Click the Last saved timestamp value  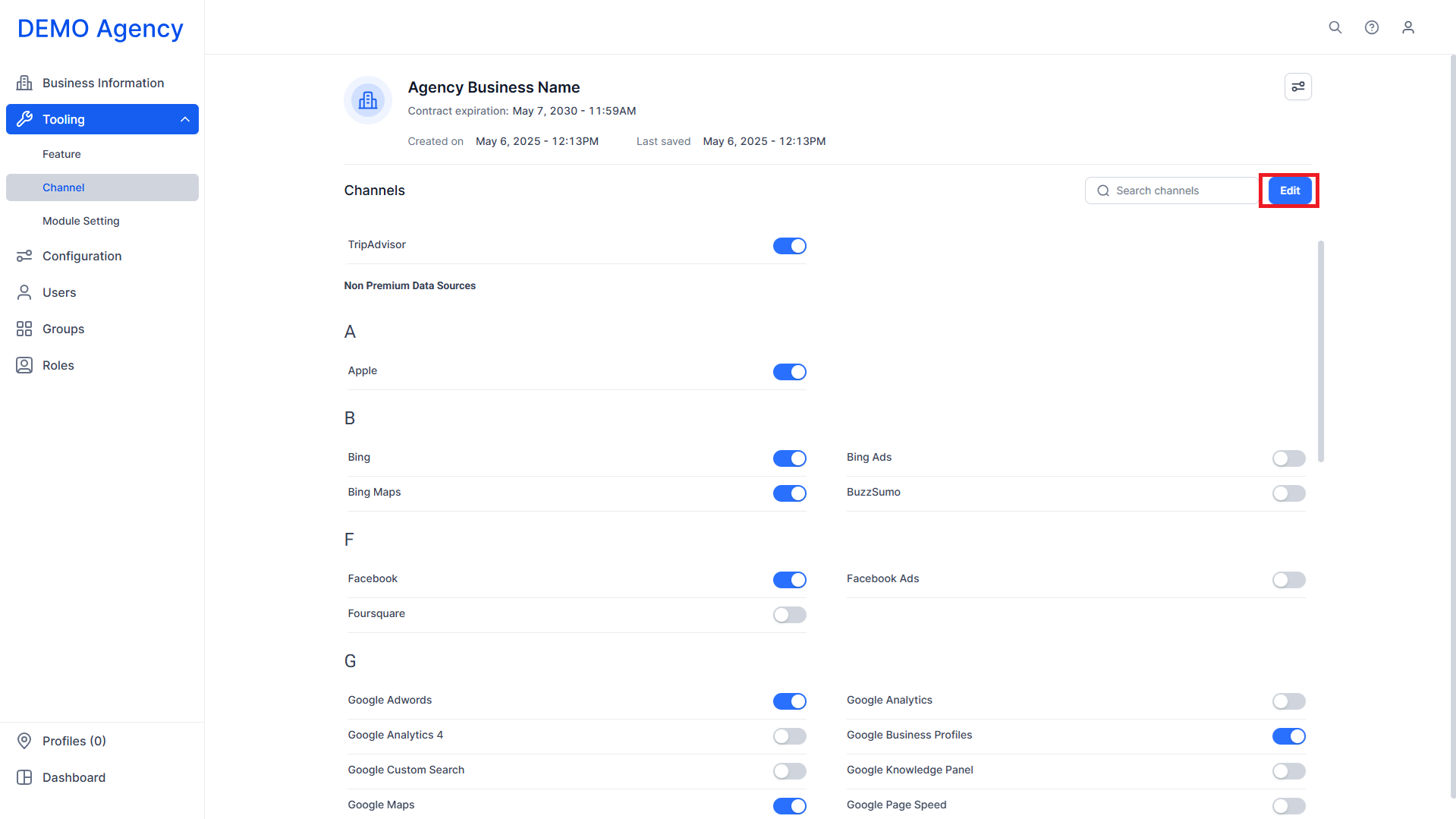click(764, 141)
